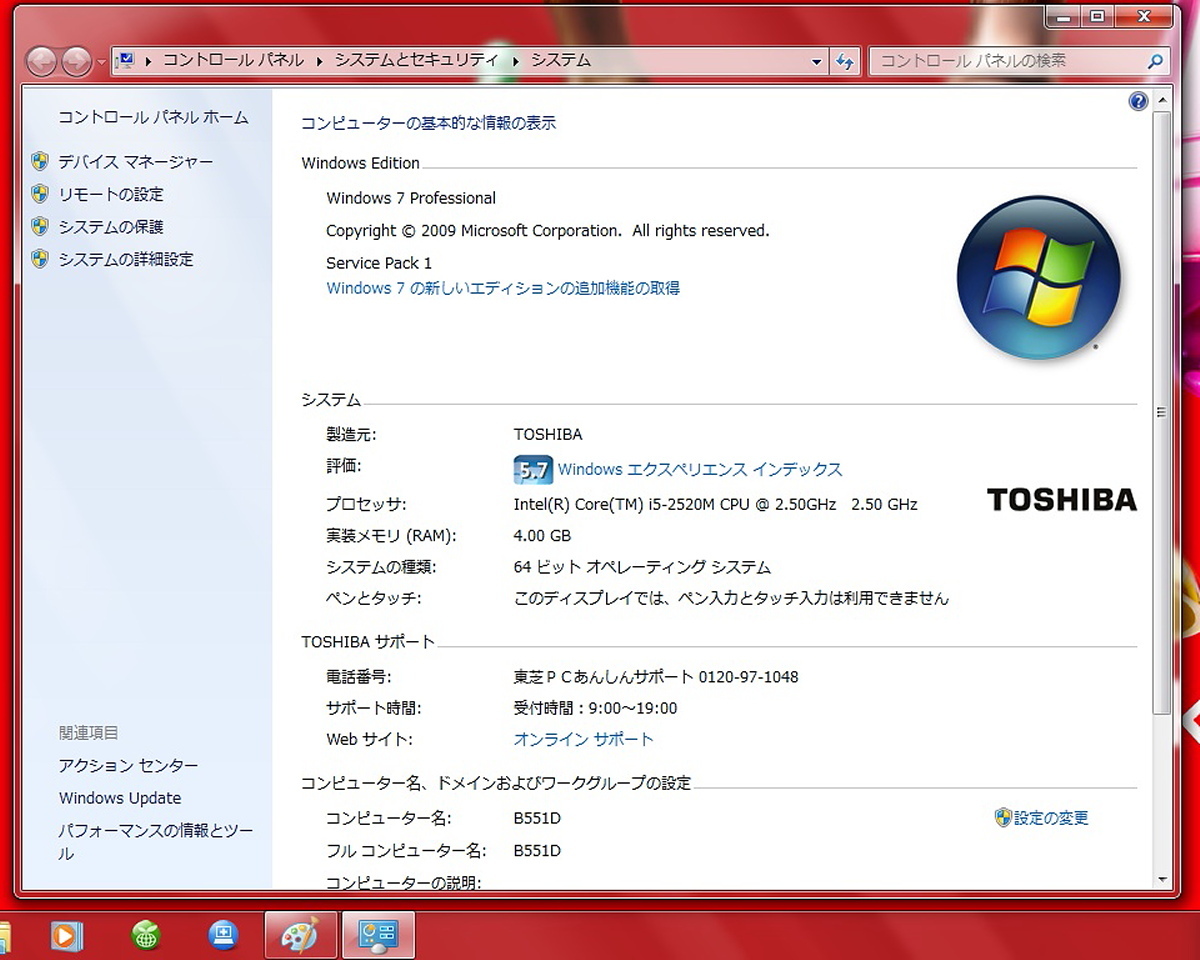Click the scrollbar down arrow
Screen dimensions: 1200x960
pyautogui.click(x=1161, y=879)
